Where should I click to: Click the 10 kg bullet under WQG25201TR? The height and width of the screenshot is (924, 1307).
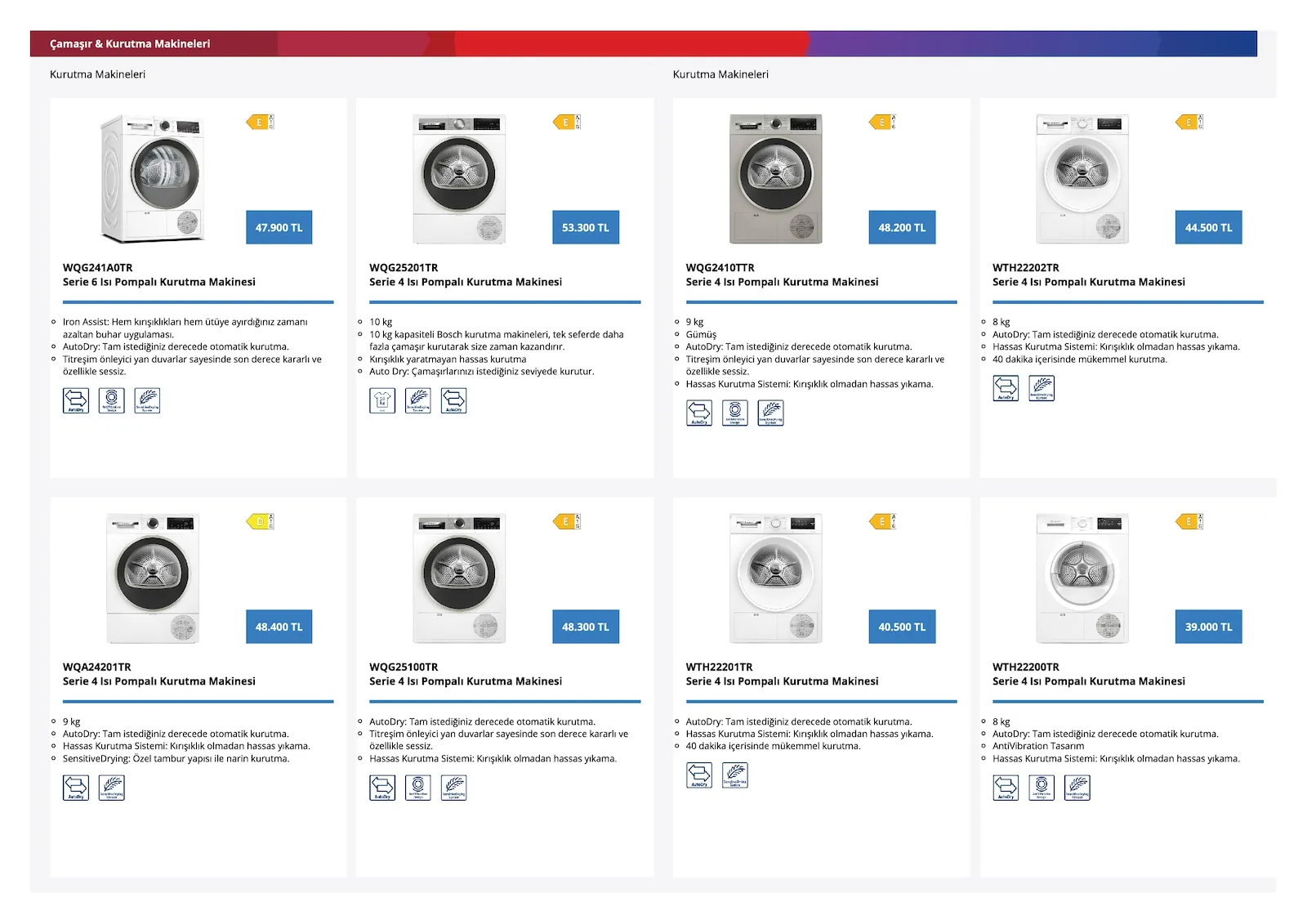click(381, 322)
